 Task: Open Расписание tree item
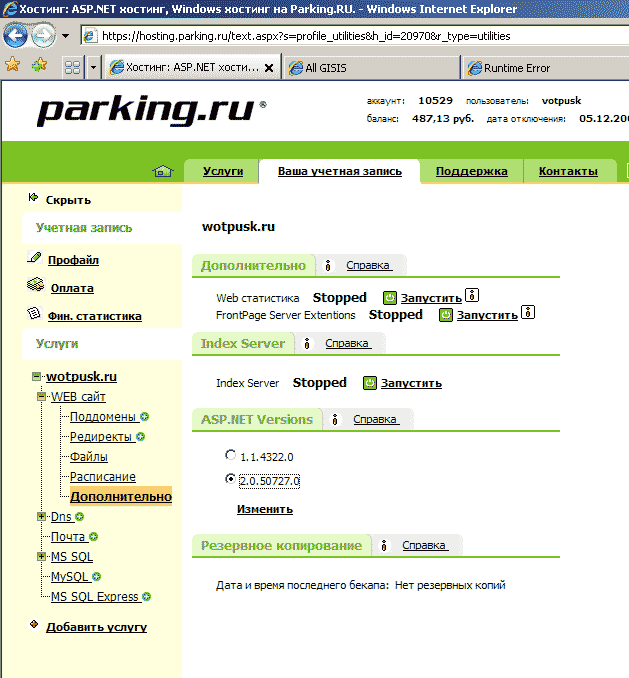coord(103,477)
